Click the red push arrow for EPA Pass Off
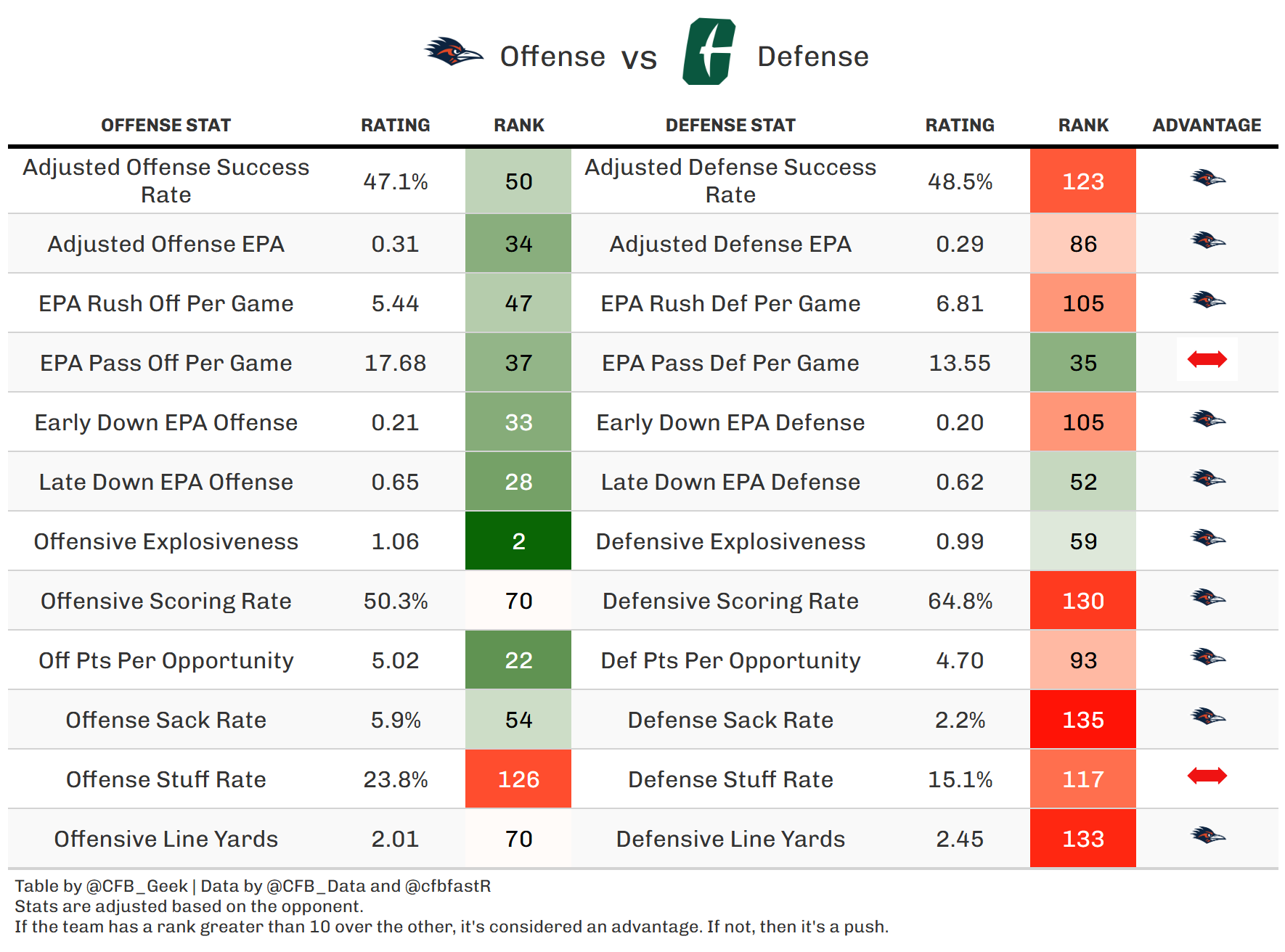This screenshot has height=952, width=1285. [1207, 359]
